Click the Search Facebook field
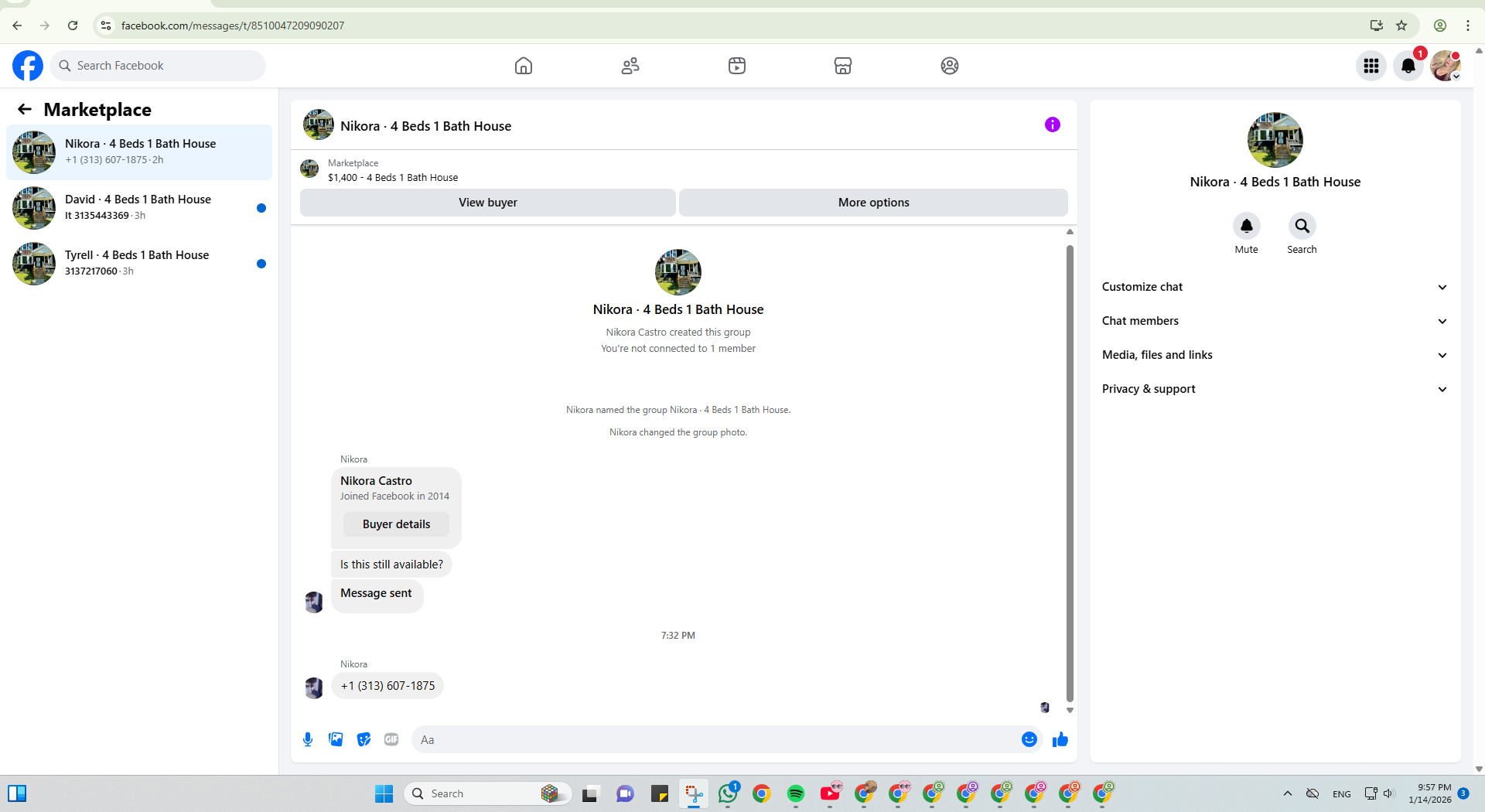This screenshot has height=812, width=1485. [x=159, y=66]
